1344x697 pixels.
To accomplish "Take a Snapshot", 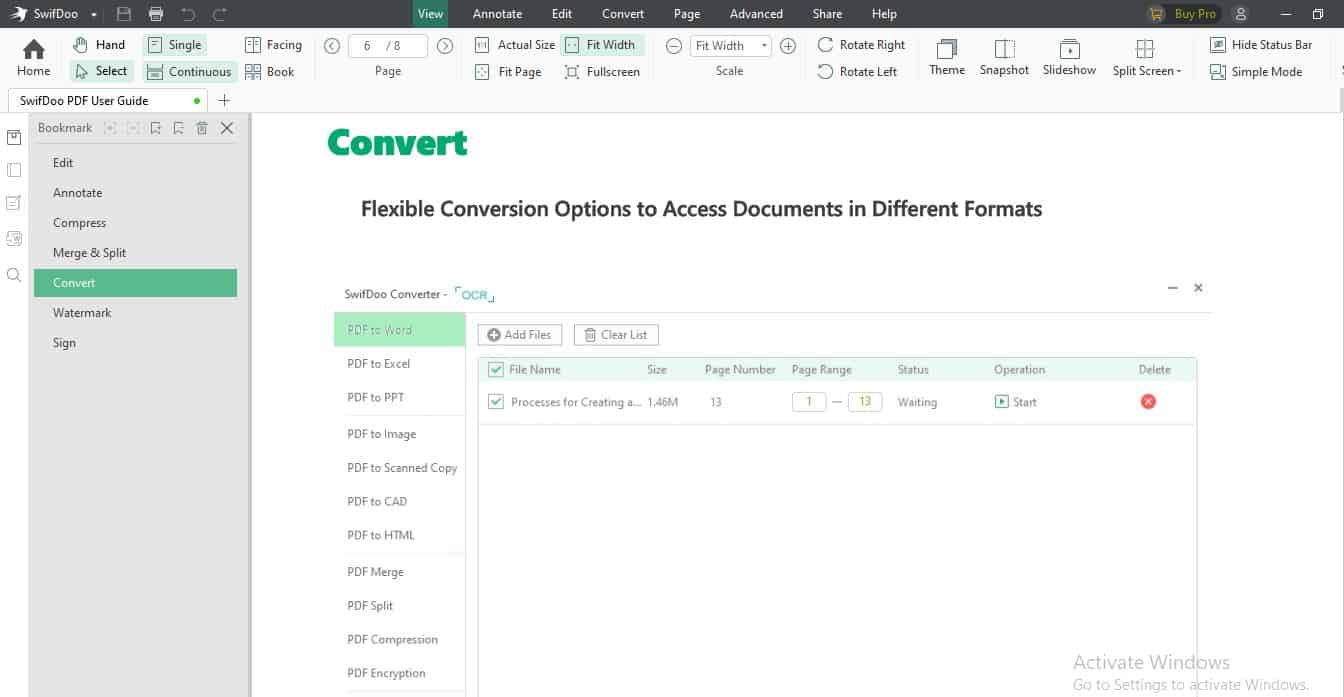I will pos(1004,58).
